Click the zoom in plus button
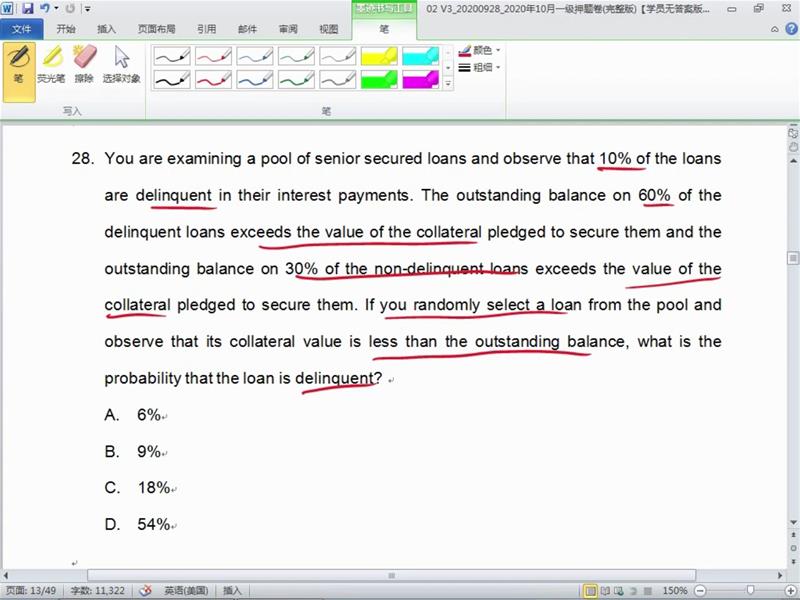The width and height of the screenshot is (800, 600). [x=791, y=591]
